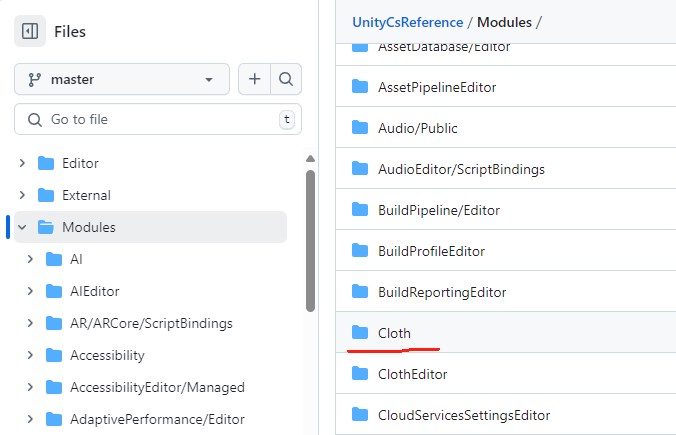Click folder icon beside ClothEditor

(x=360, y=373)
